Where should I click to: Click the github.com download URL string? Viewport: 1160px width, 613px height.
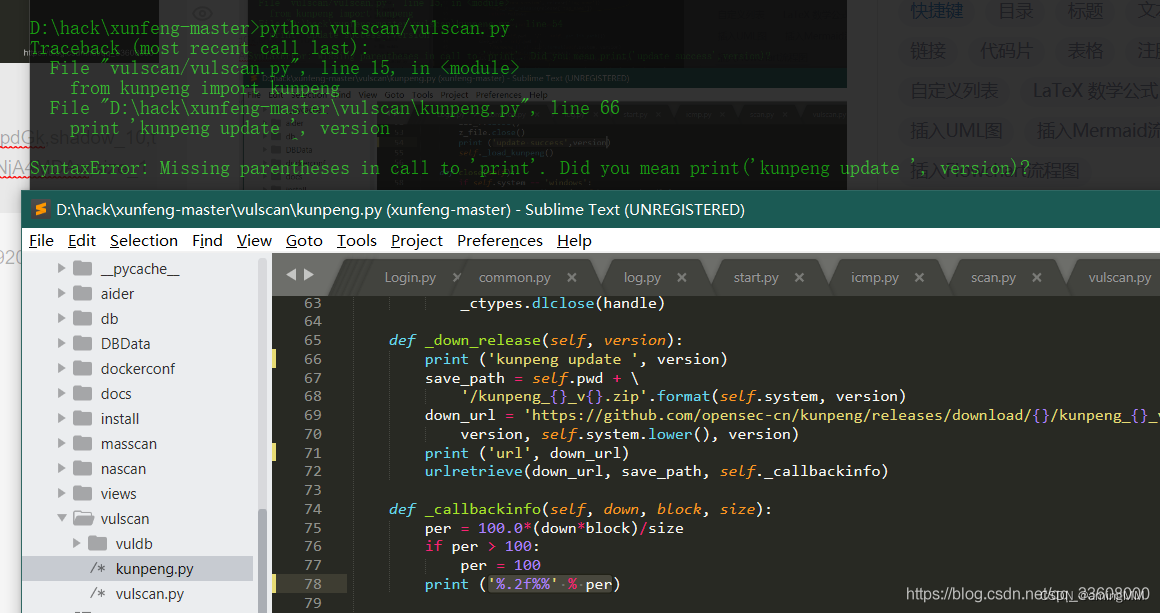pyautogui.click(x=841, y=416)
